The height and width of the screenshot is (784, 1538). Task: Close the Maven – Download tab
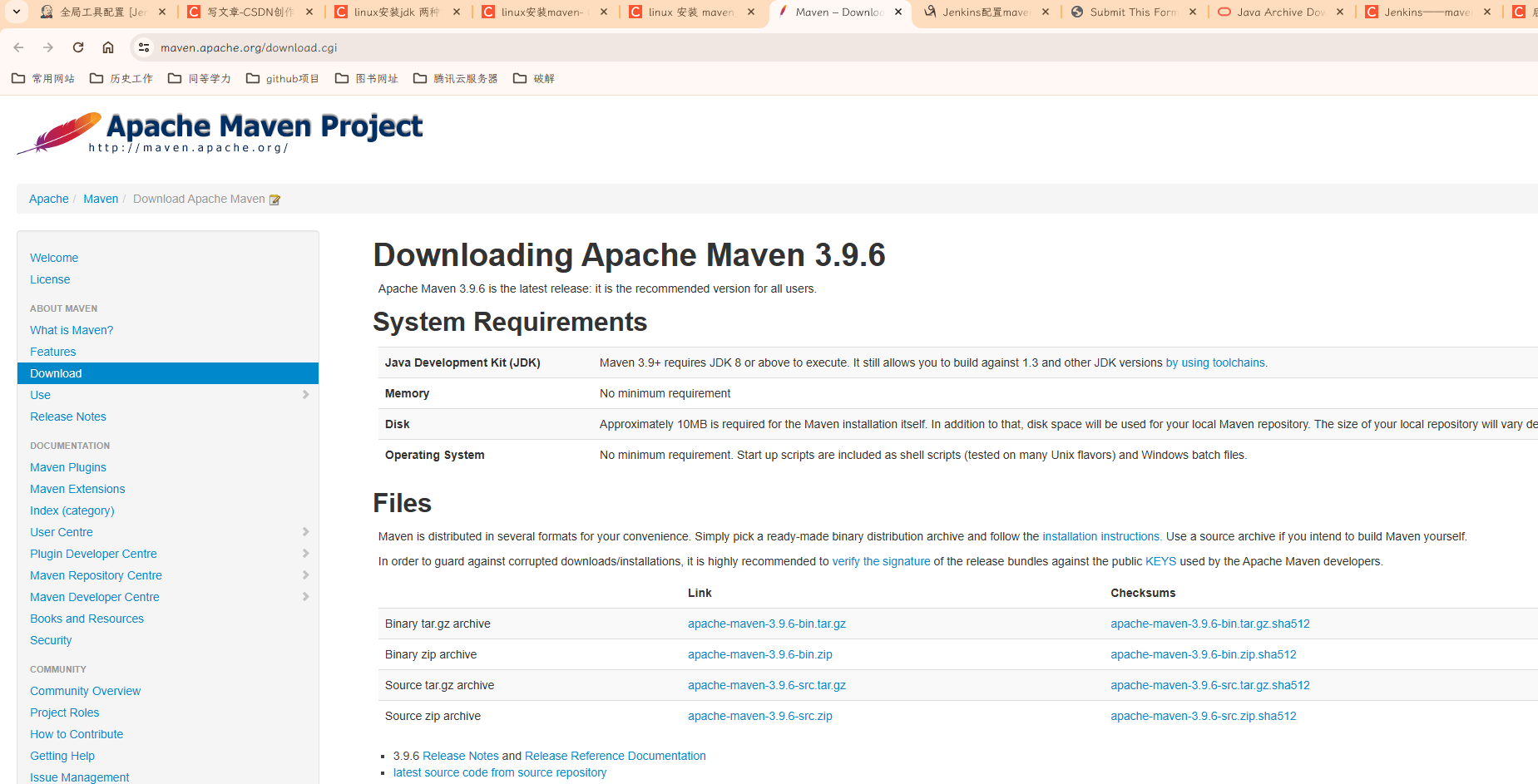click(x=898, y=12)
